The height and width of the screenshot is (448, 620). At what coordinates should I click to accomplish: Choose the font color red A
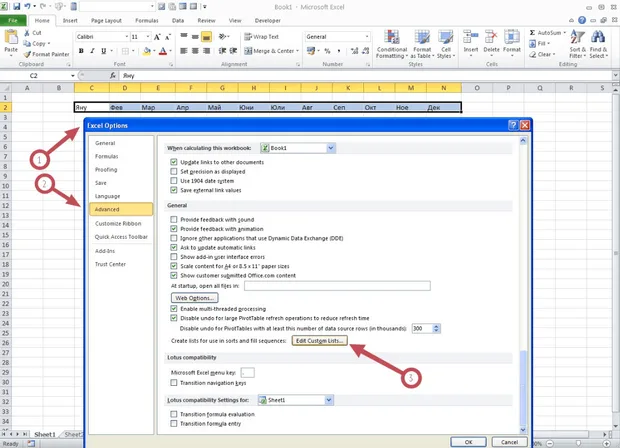(163, 51)
